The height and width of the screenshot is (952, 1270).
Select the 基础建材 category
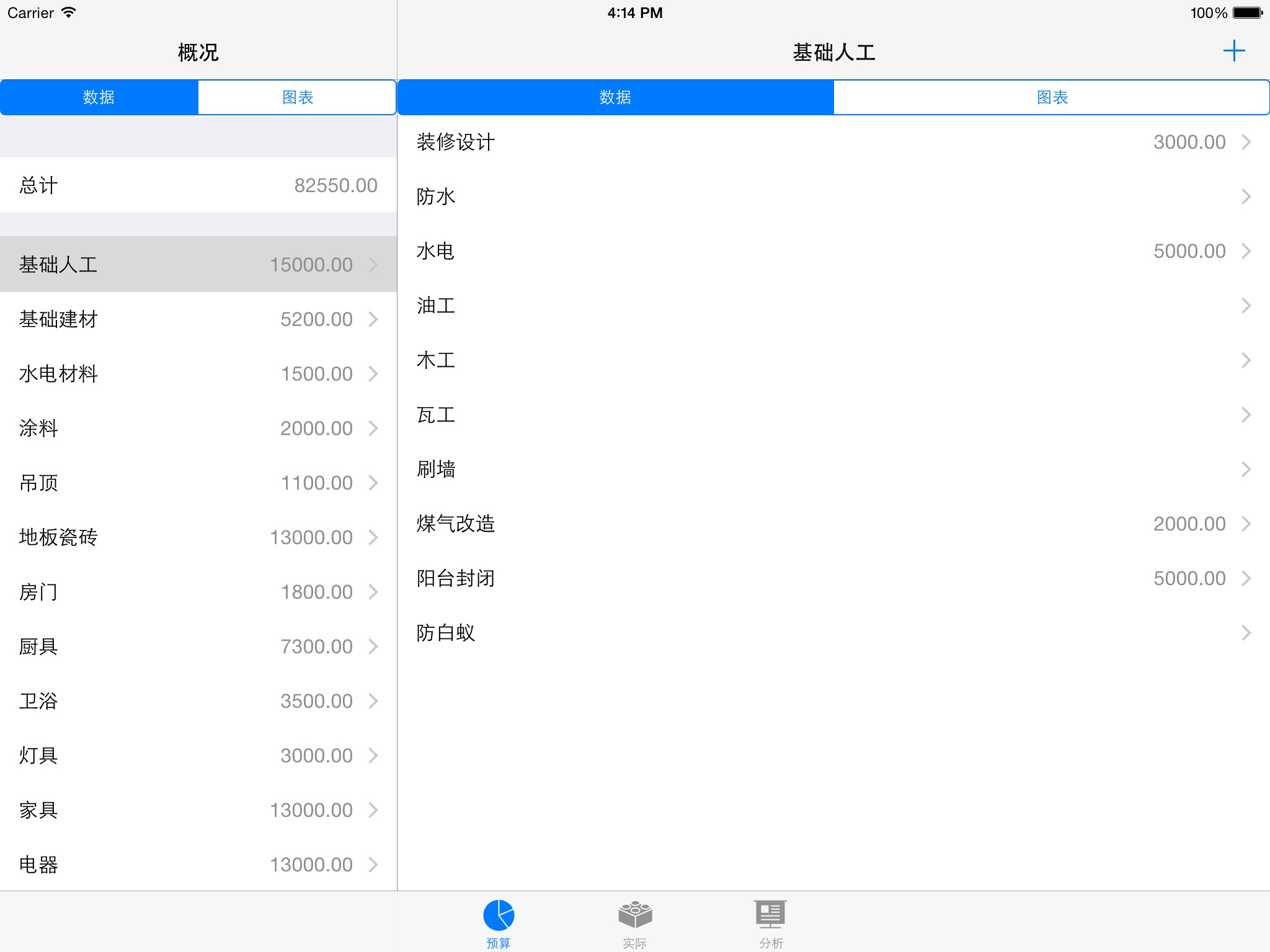(198, 319)
